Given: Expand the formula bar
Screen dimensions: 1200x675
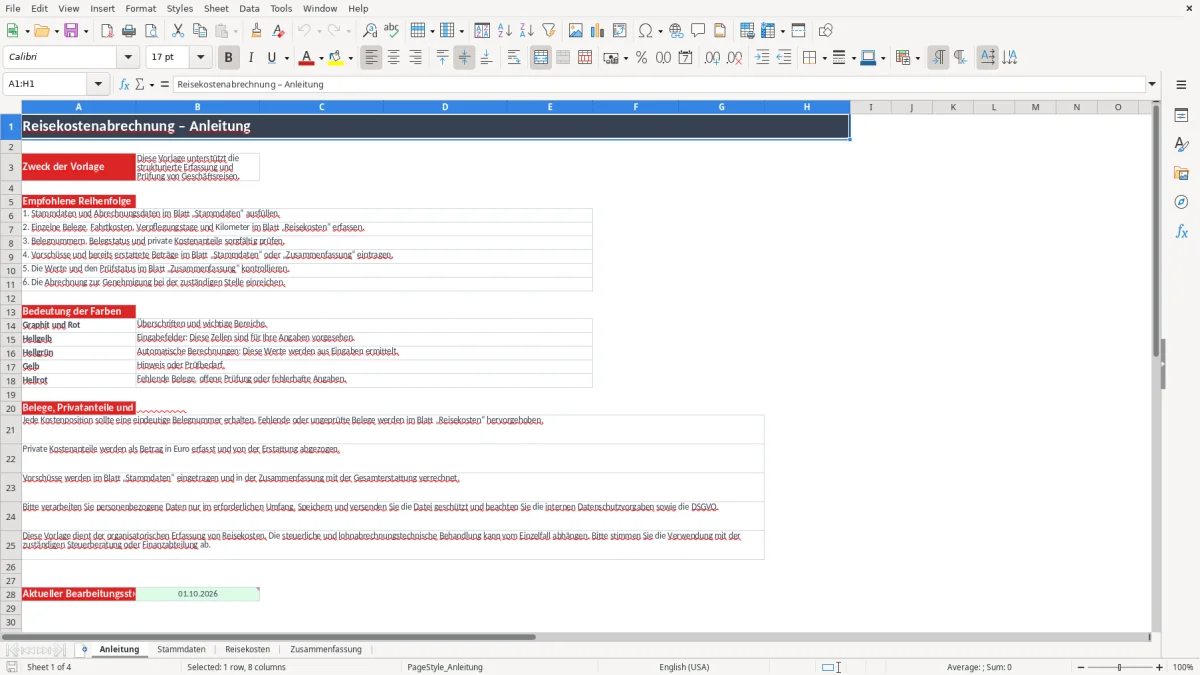Looking at the screenshot, I should pos(1152,84).
